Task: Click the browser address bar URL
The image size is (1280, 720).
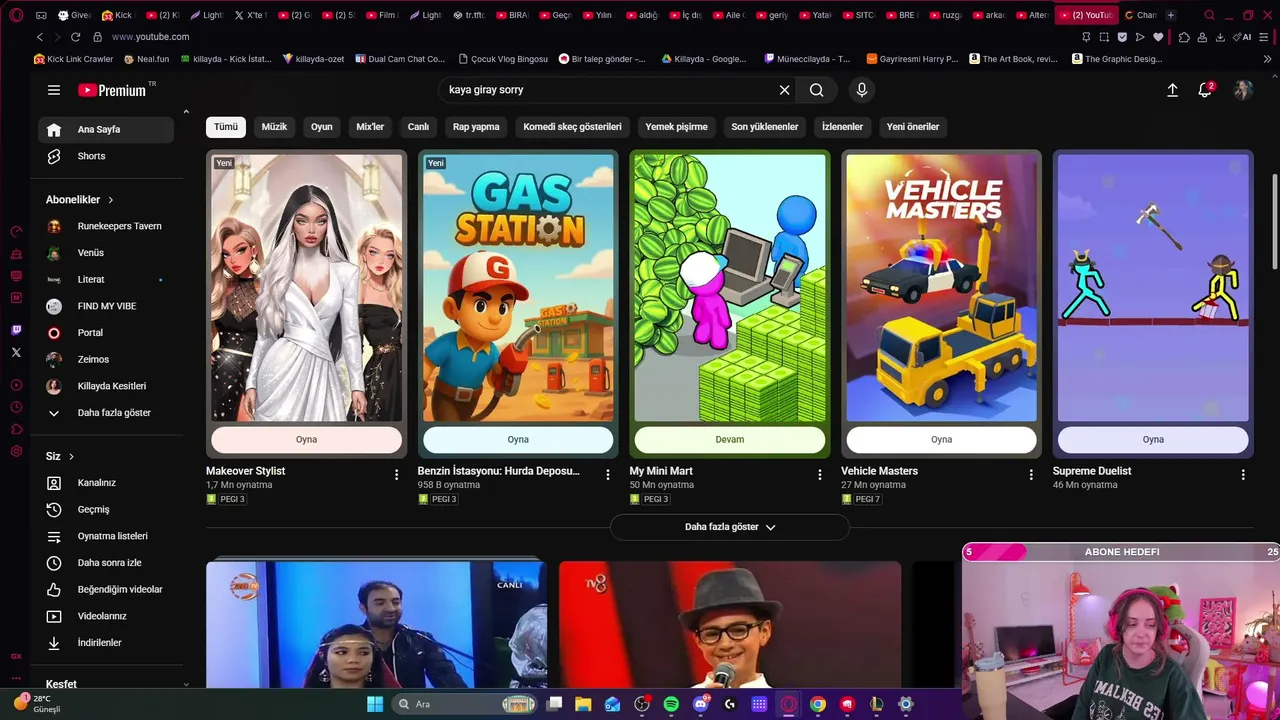Action: click(x=150, y=37)
